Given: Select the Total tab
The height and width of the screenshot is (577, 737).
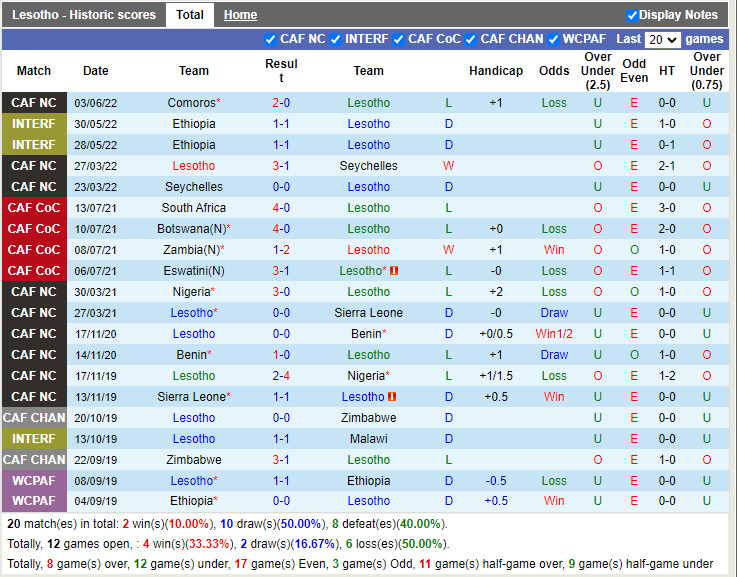Looking at the screenshot, I should tap(189, 15).
